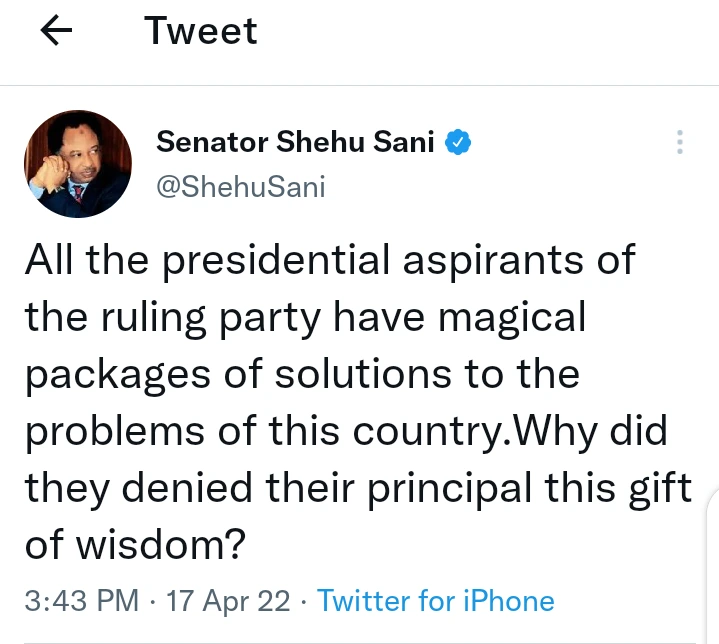The image size is (719, 644).
Task: Tap the 3:43 PM timestamp
Action: pyautogui.click(x=81, y=601)
